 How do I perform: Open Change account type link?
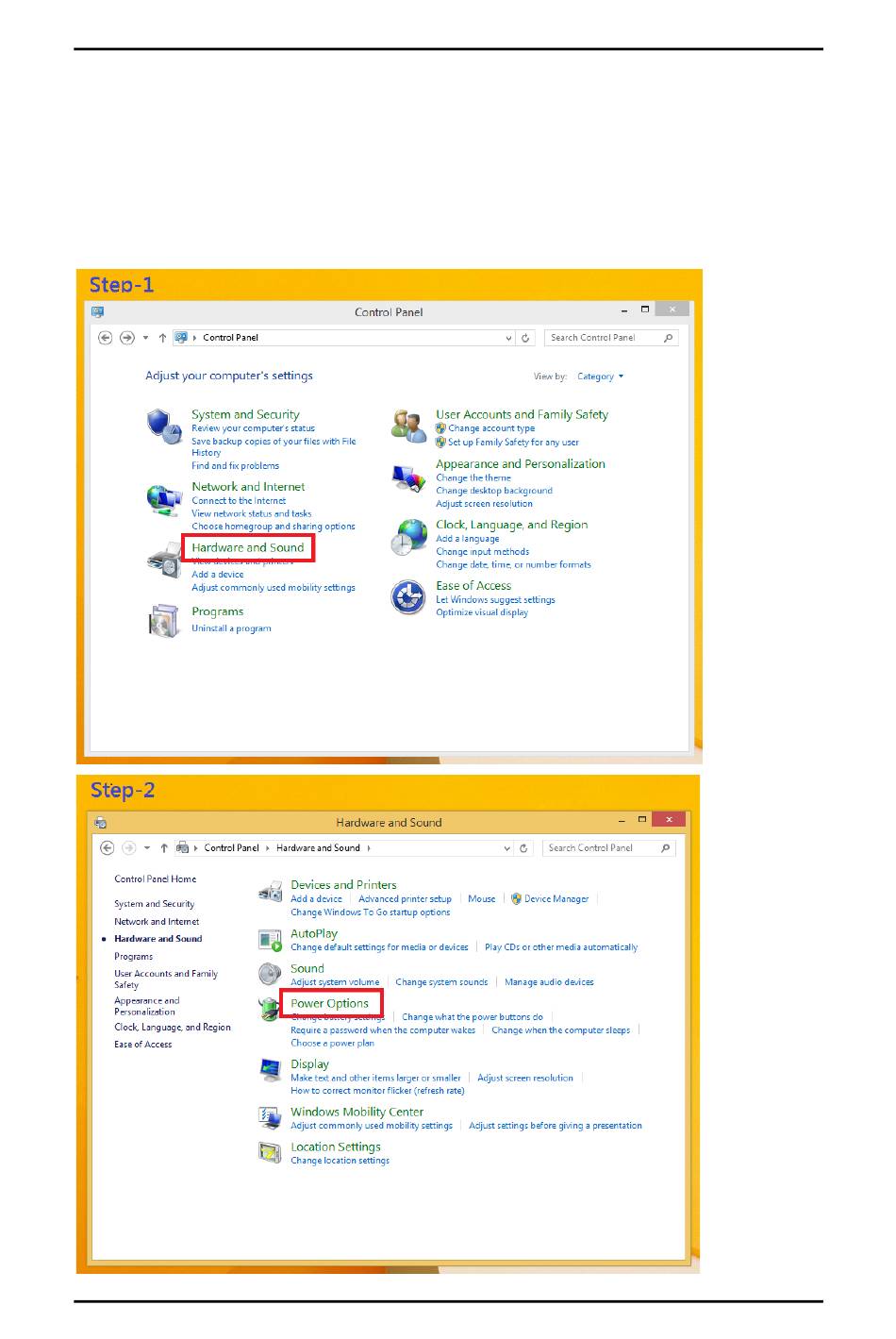(491, 428)
